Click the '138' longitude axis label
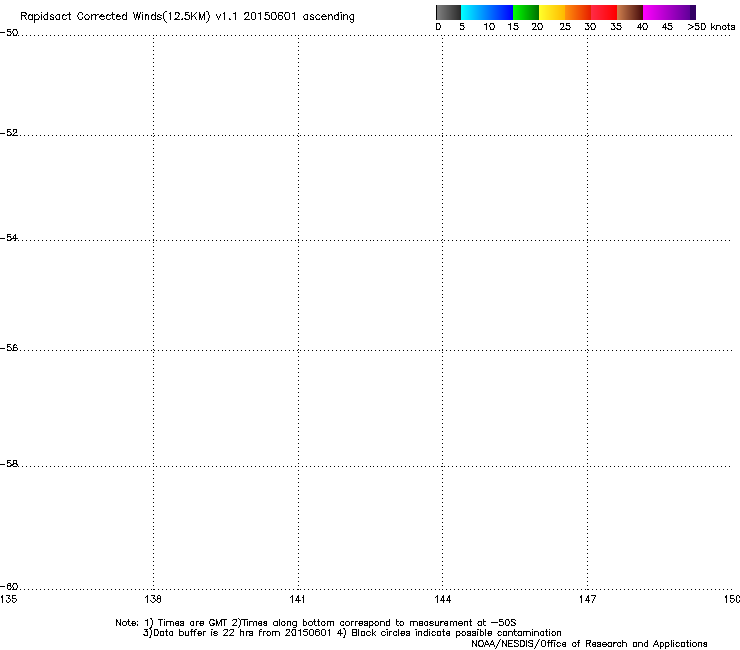Screen dimensions: 740x650 click(153, 599)
